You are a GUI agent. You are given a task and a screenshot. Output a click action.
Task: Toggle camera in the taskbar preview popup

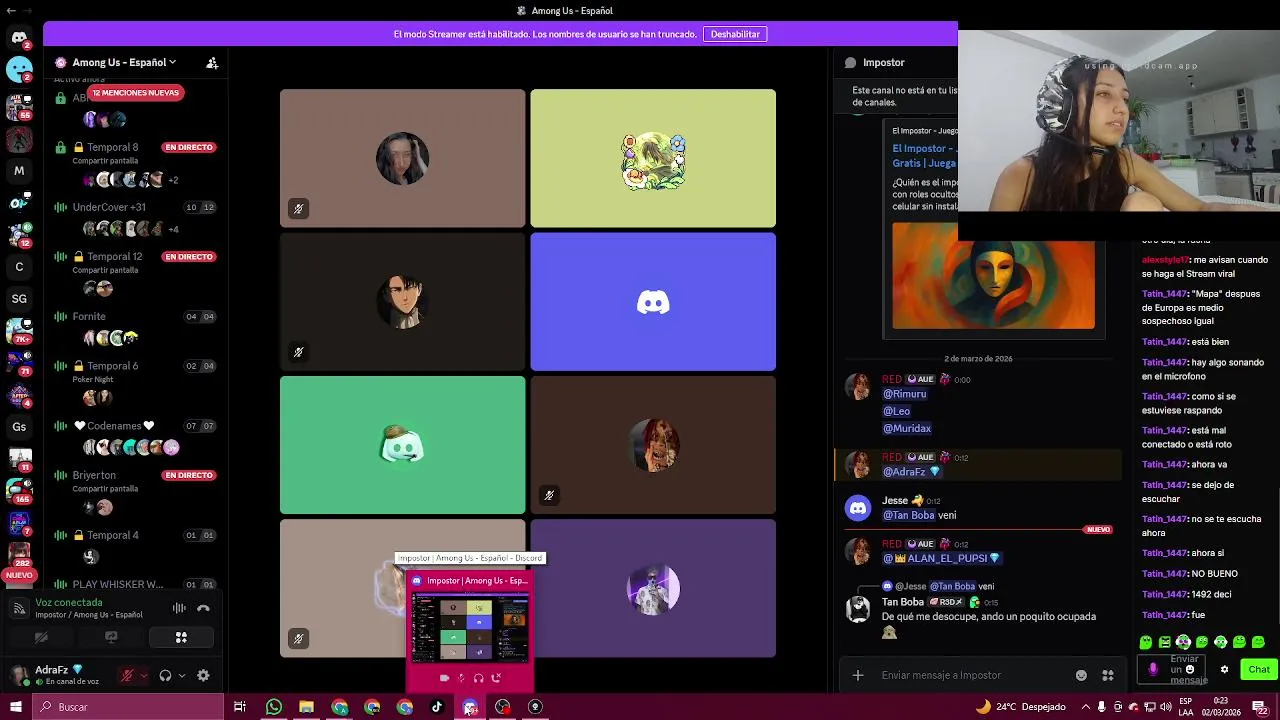point(444,678)
